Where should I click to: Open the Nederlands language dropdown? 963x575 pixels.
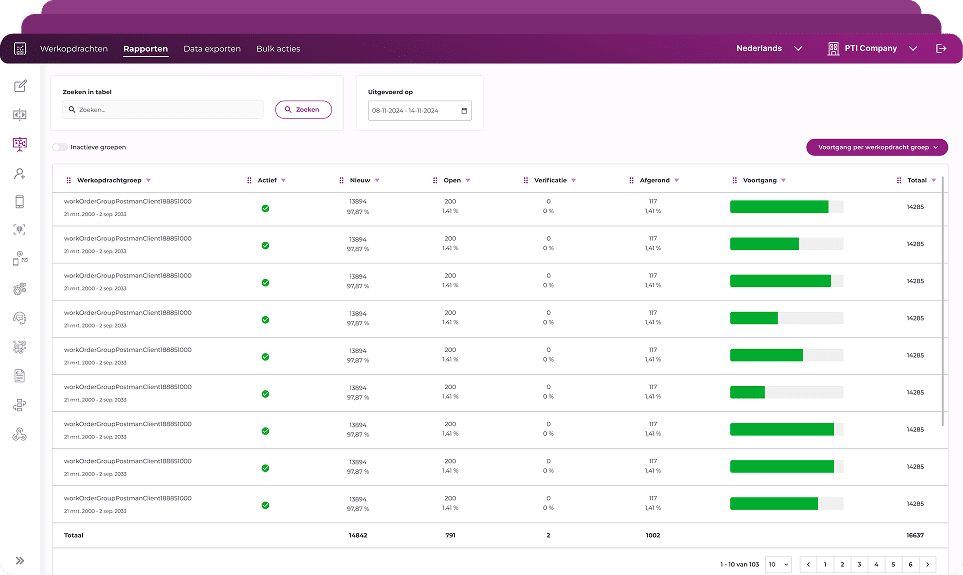pyautogui.click(x=769, y=49)
